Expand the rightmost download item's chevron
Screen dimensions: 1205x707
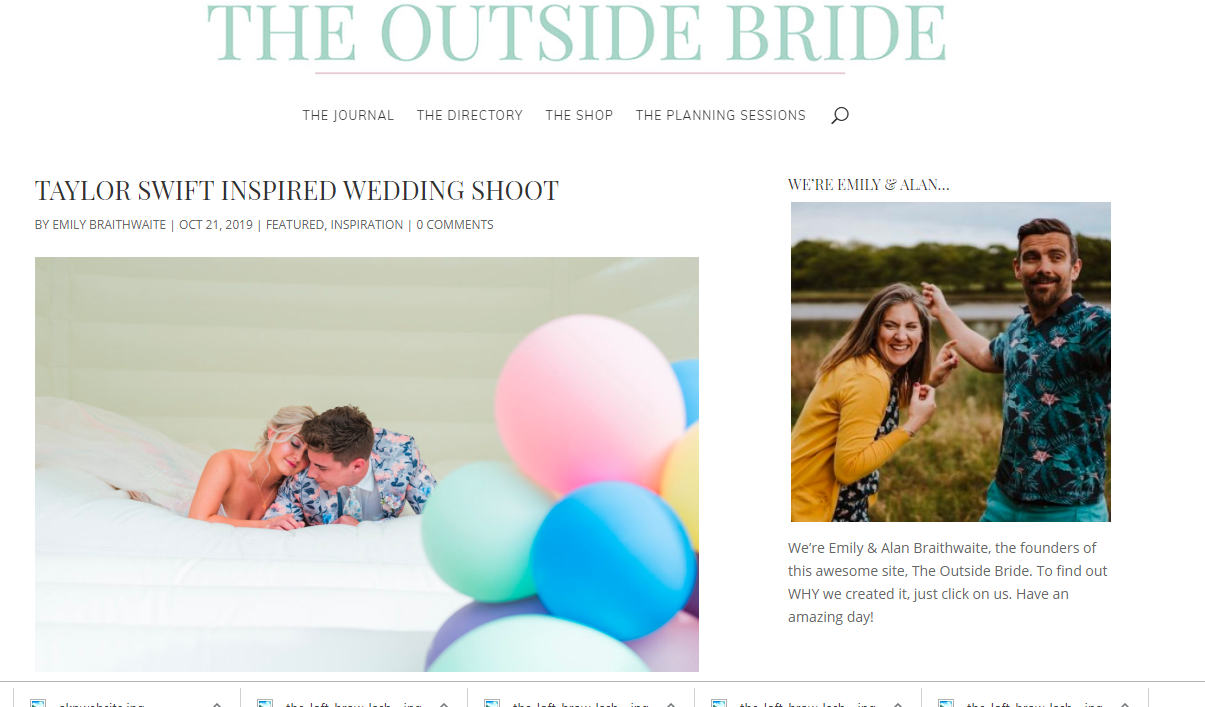coord(1125,703)
